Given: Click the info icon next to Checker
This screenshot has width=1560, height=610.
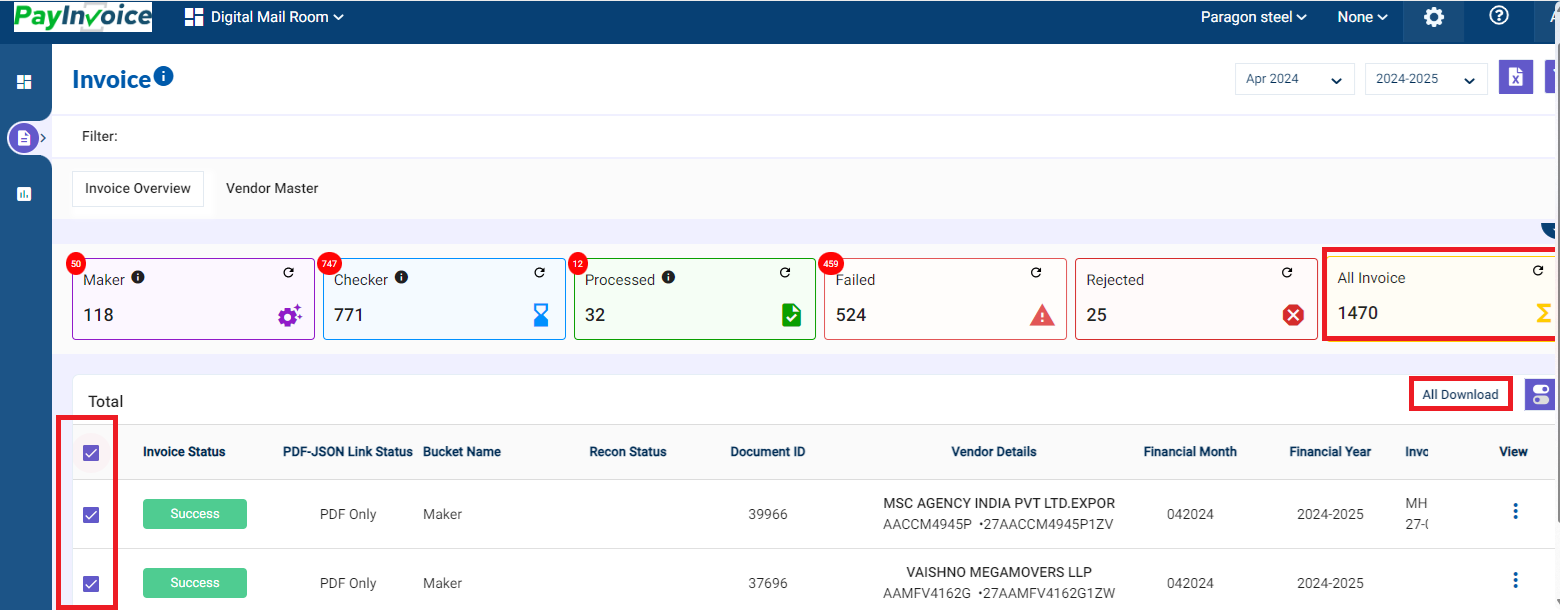Looking at the screenshot, I should pos(401,277).
